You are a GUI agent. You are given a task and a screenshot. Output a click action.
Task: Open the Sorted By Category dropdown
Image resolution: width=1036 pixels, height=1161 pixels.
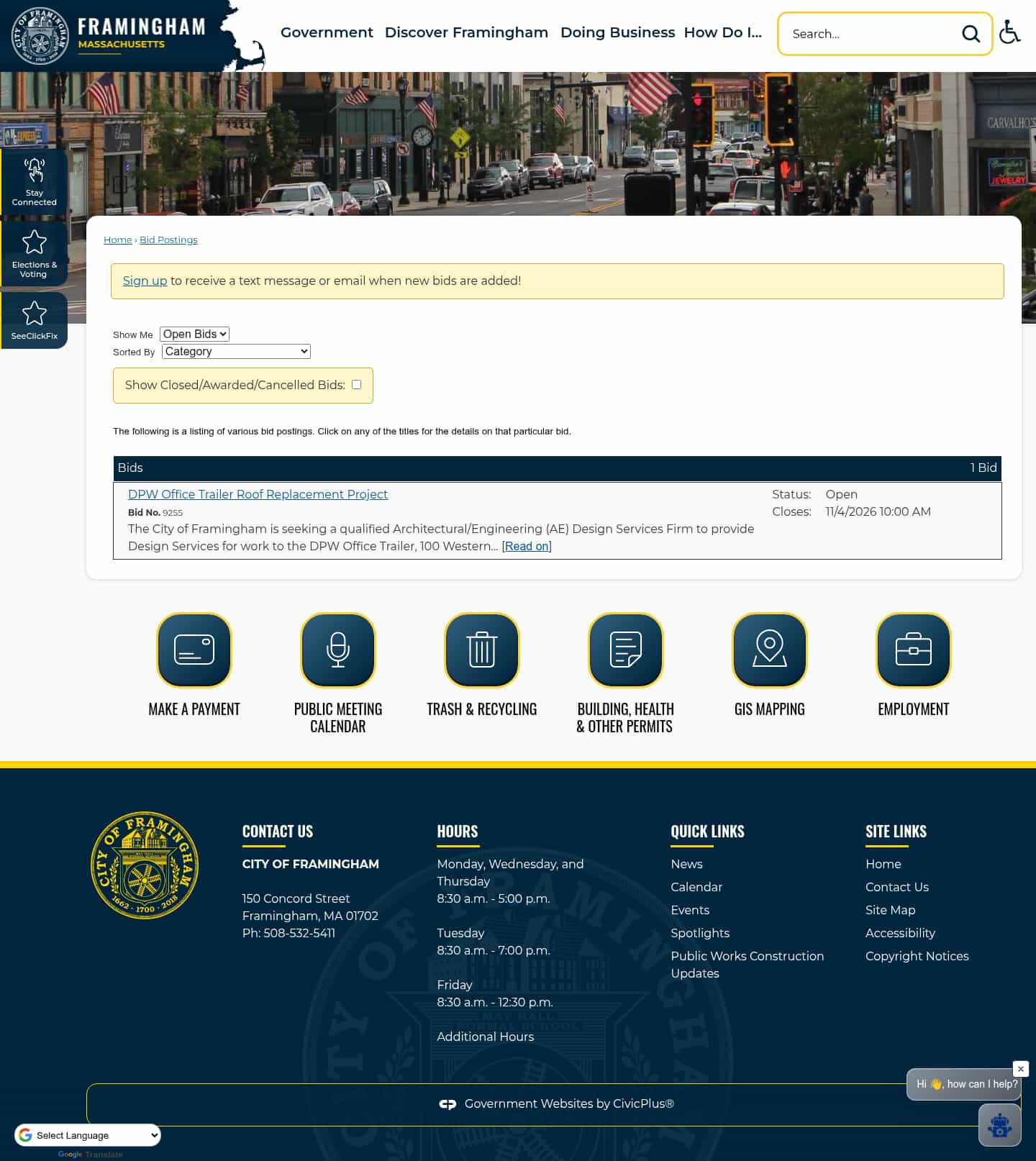[x=236, y=351]
